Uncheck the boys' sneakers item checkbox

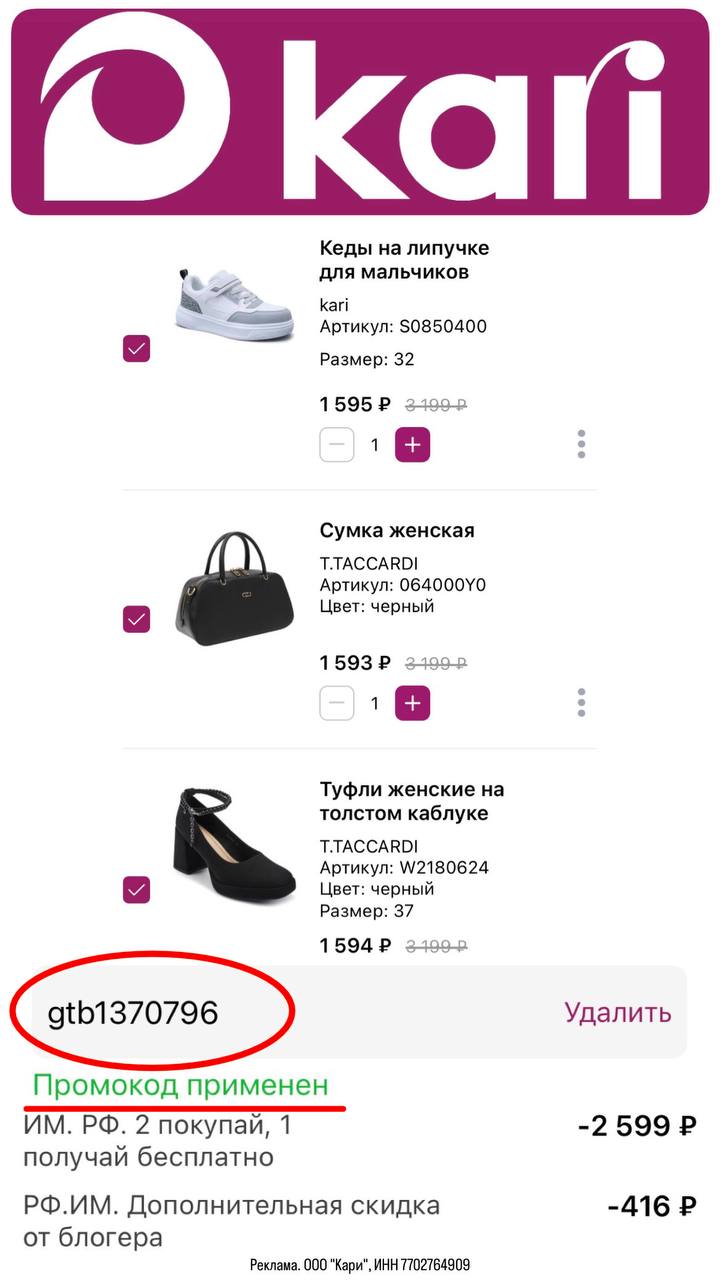pyautogui.click(x=136, y=349)
